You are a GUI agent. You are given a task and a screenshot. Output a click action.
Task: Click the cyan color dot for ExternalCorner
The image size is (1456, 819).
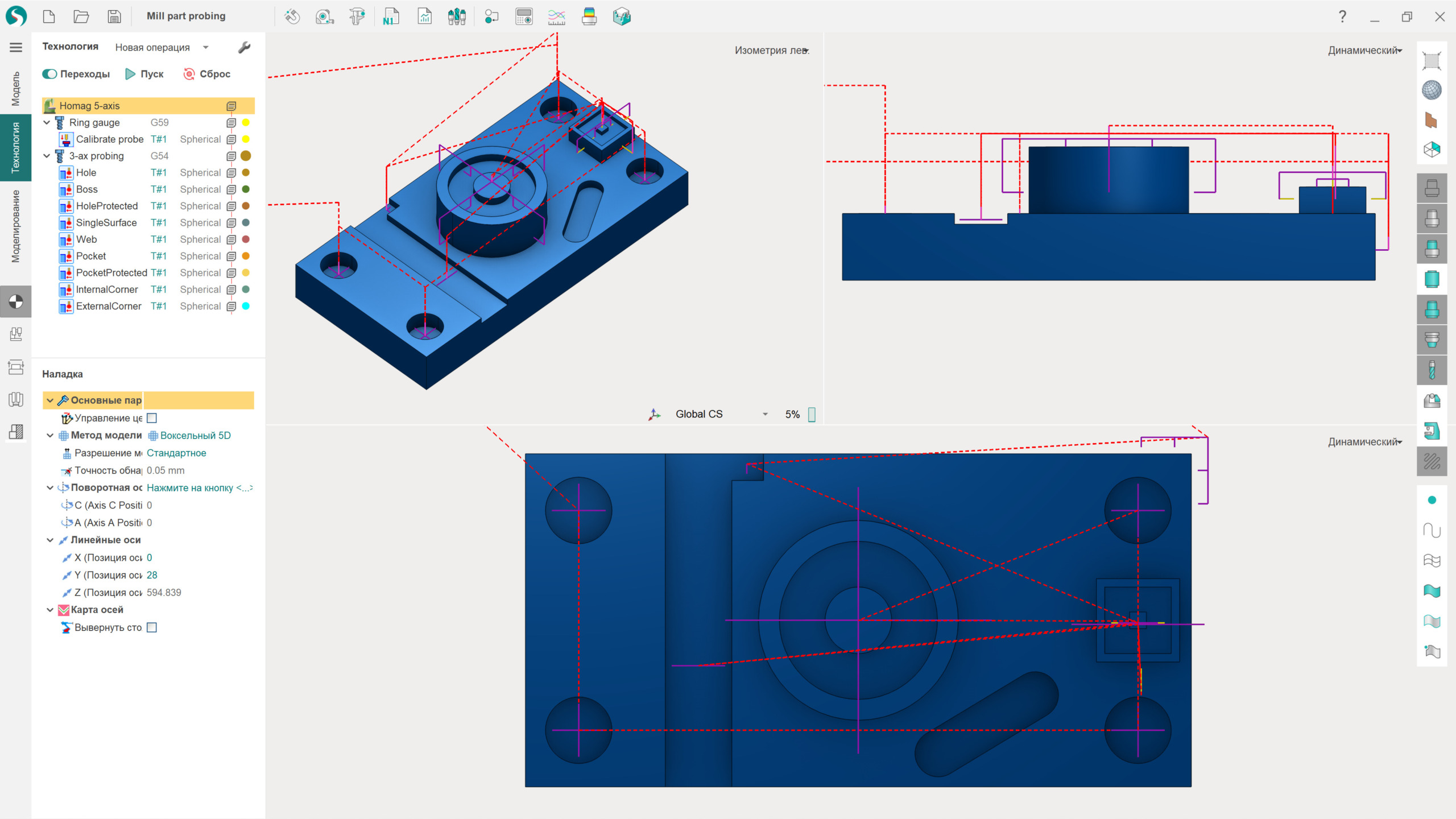246,306
